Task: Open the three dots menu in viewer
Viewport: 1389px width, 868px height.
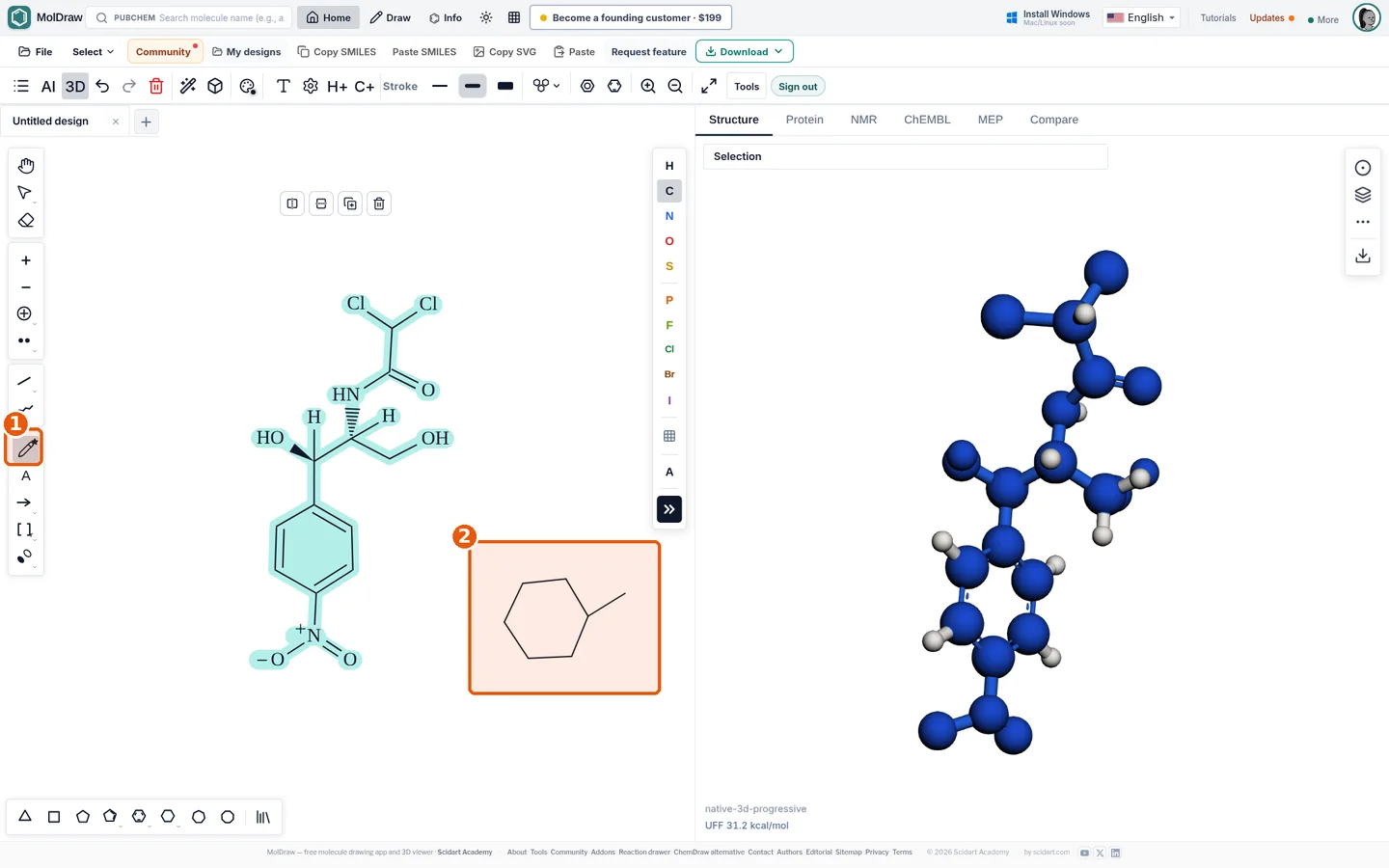Action: click(x=1363, y=222)
